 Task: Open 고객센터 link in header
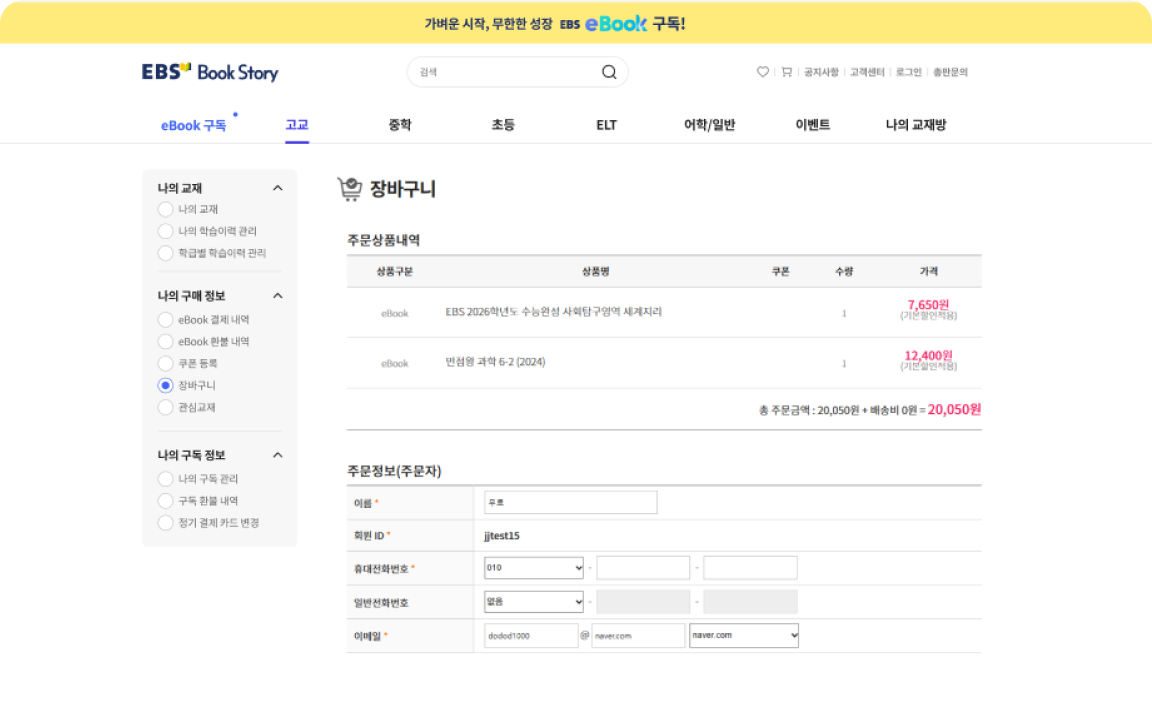click(867, 72)
